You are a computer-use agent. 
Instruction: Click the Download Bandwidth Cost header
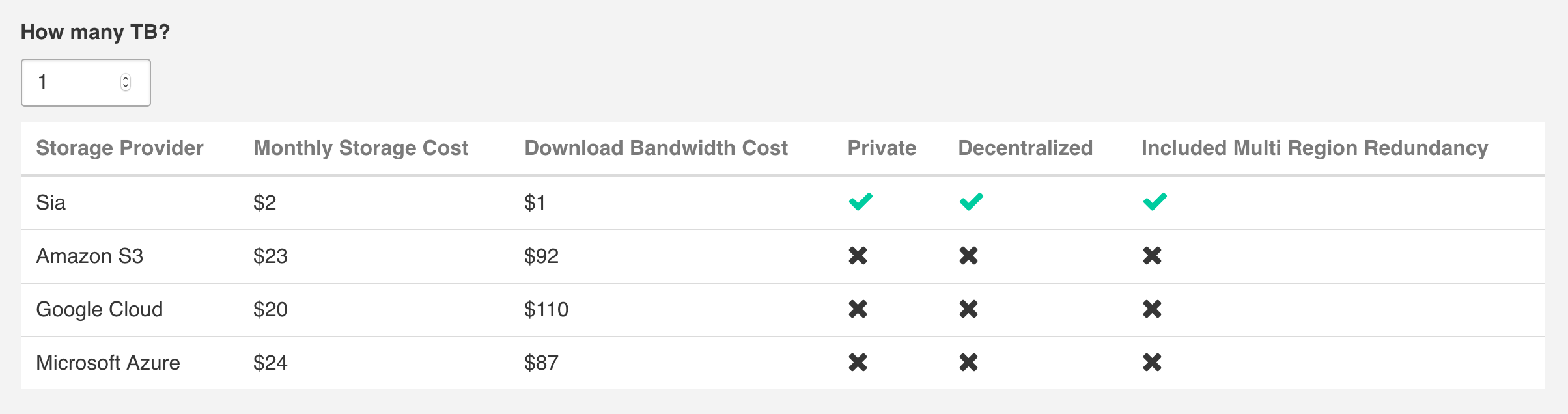coord(656,148)
